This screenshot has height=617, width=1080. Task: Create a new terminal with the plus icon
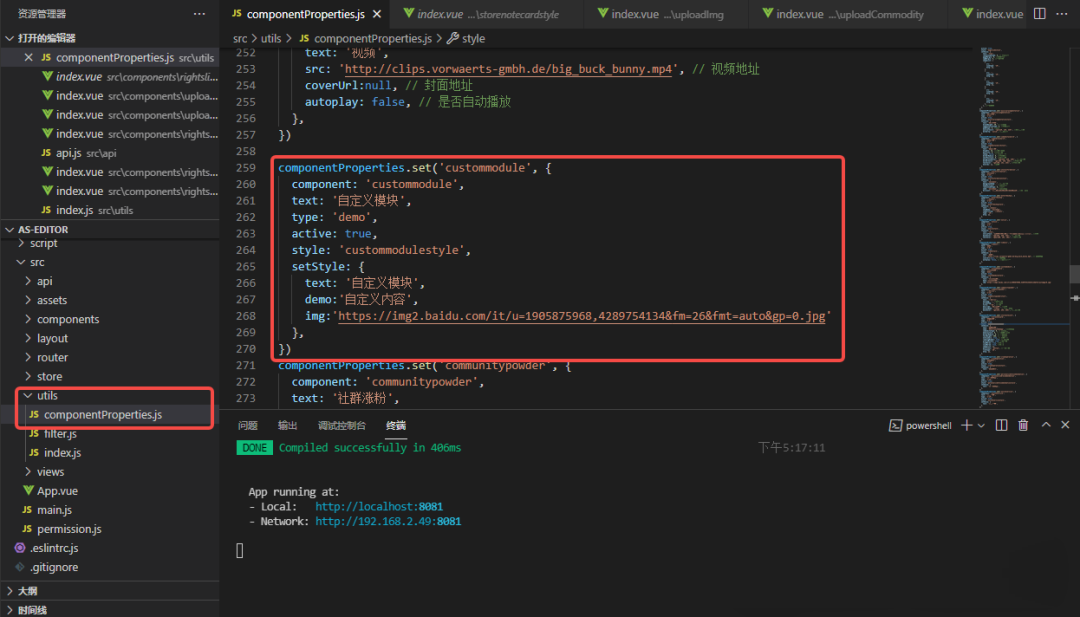tap(966, 425)
